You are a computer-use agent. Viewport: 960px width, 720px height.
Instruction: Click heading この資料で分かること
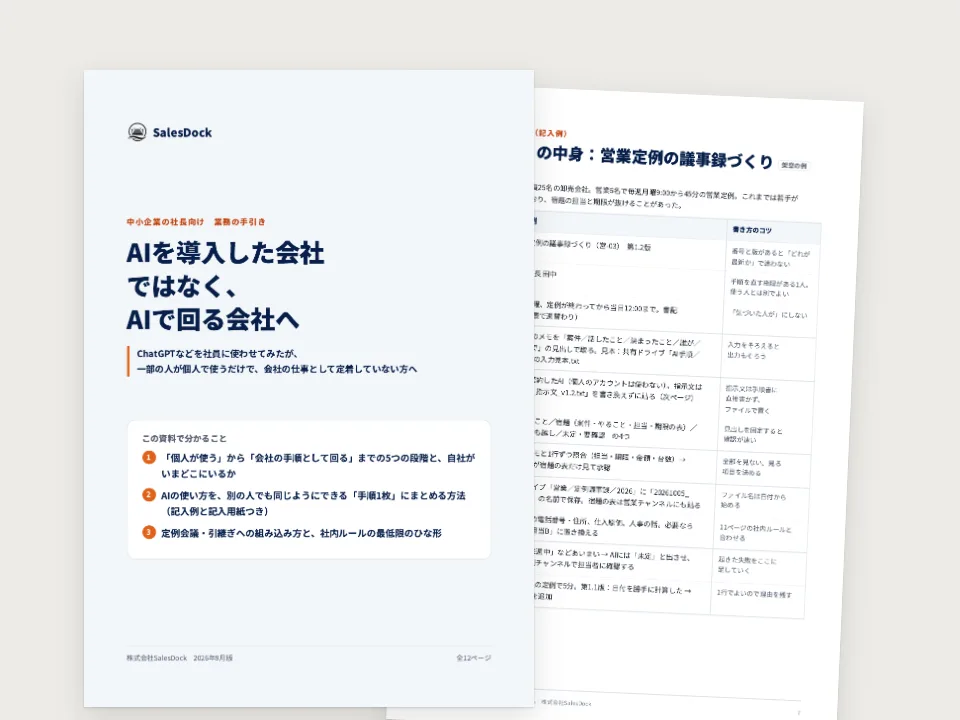pyautogui.click(x=184, y=438)
